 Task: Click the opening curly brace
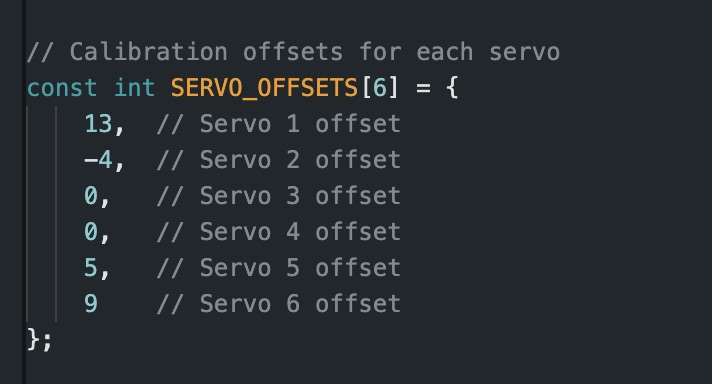click(452, 88)
